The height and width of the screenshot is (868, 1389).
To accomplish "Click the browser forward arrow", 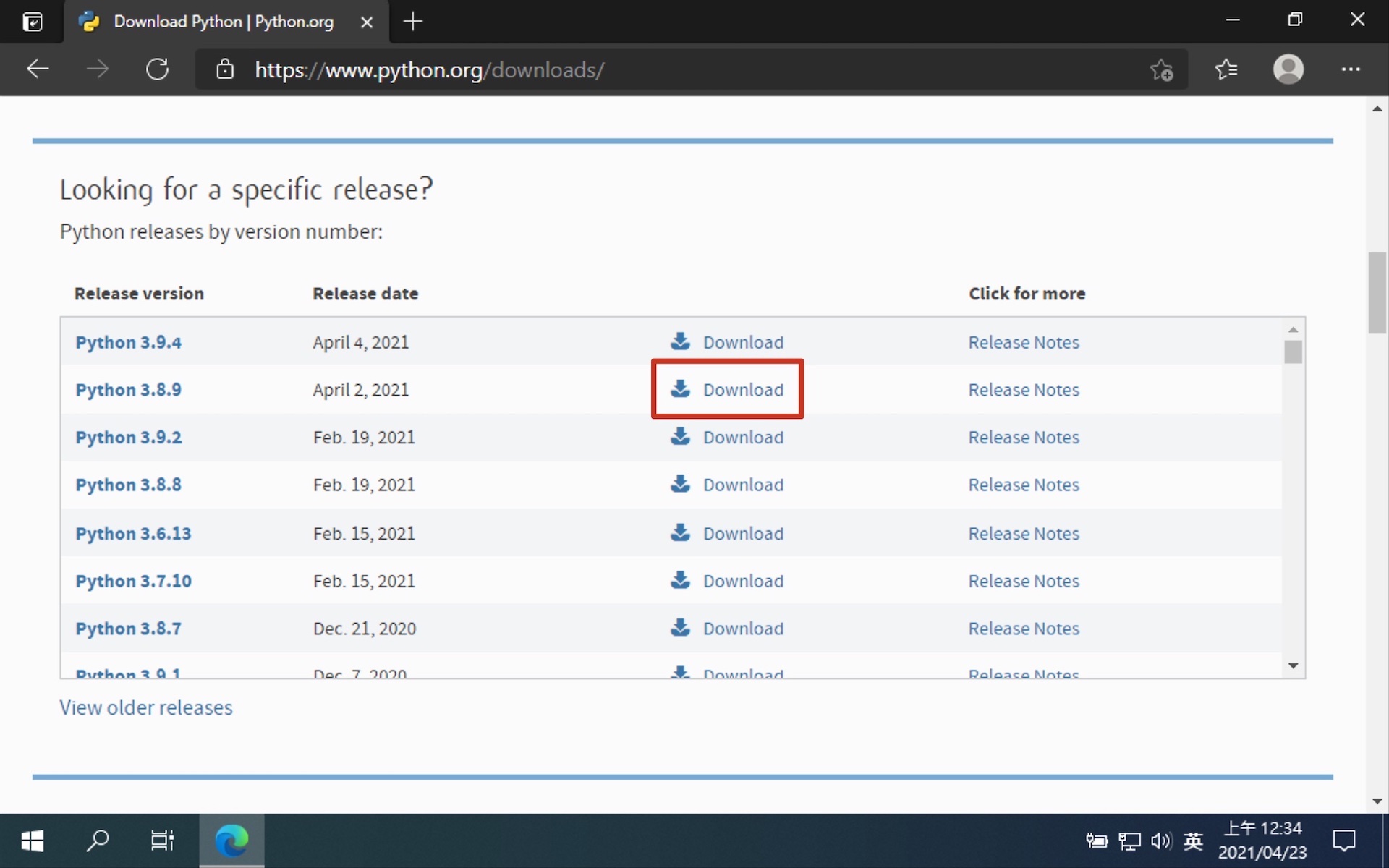I will 97,69.
